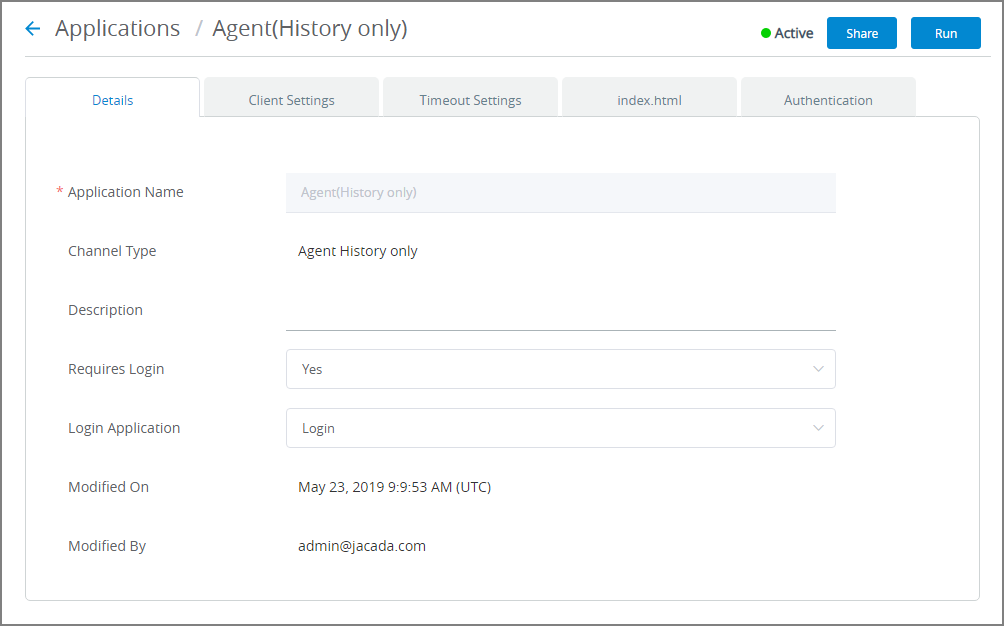Screen dimensions: 1004x626
Task: Click the Agent(History only) breadcrumb title
Action: (x=309, y=28)
